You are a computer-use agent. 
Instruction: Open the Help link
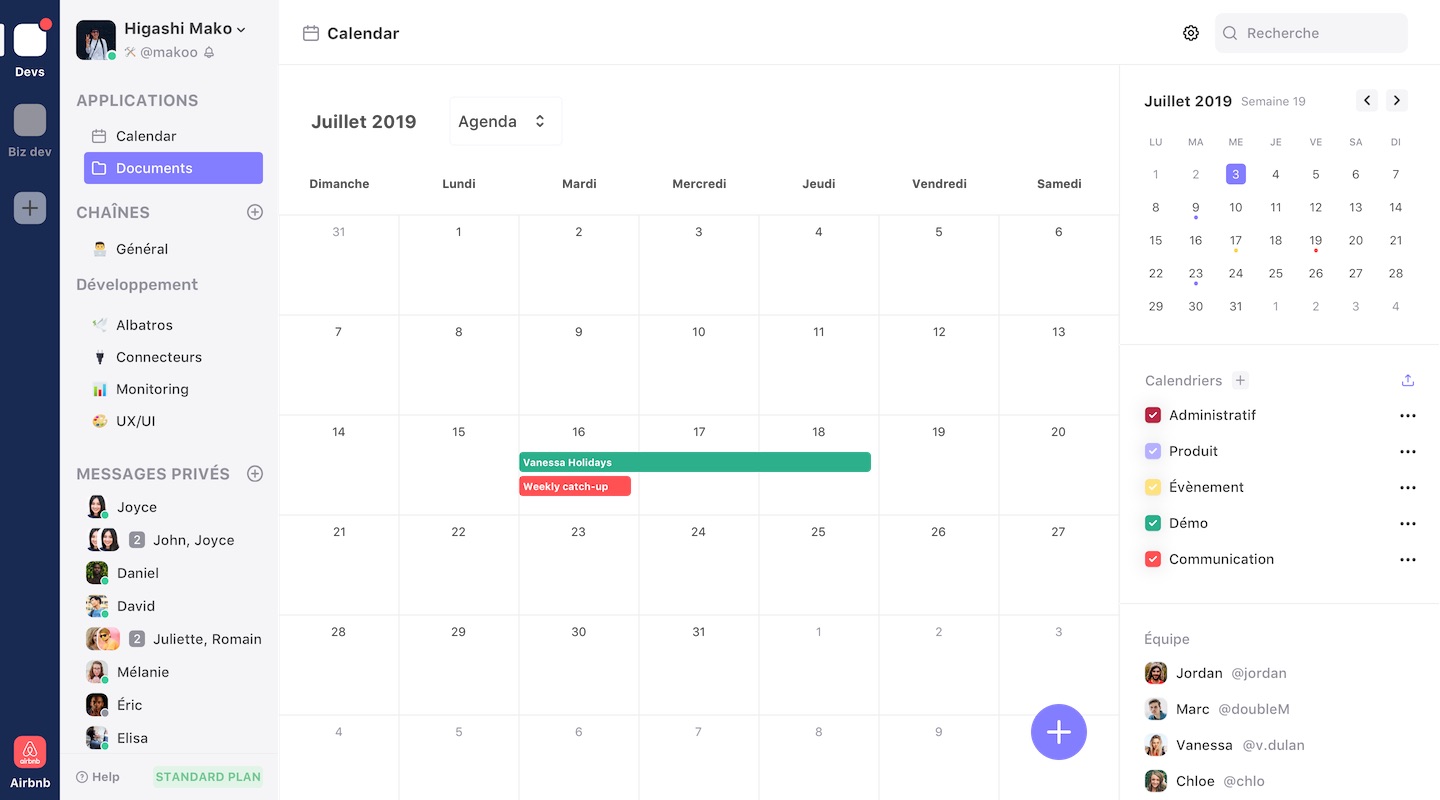98,776
